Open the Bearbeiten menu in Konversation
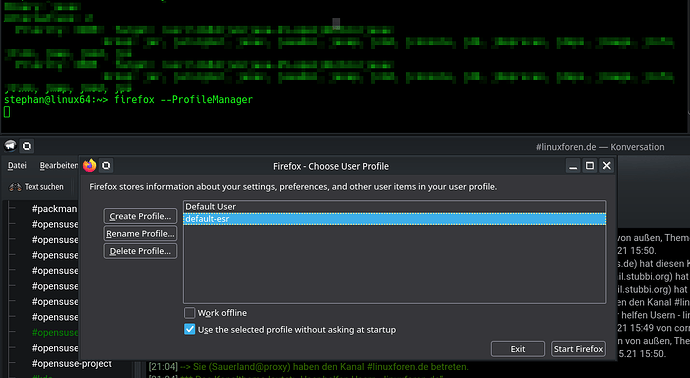Image resolution: width=690 pixels, height=378 pixels. 59,165
